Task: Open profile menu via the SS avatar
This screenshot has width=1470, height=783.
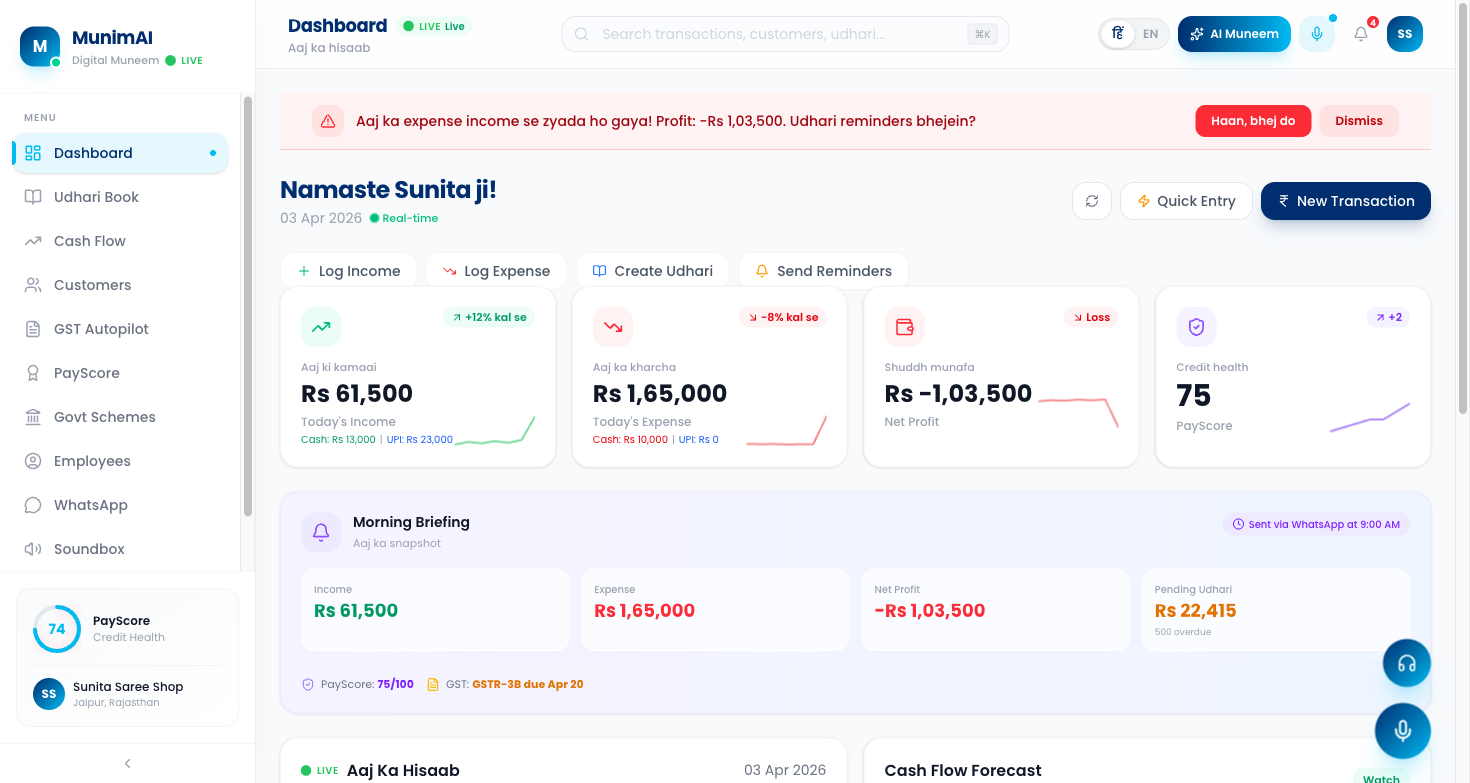Action: coord(1404,33)
